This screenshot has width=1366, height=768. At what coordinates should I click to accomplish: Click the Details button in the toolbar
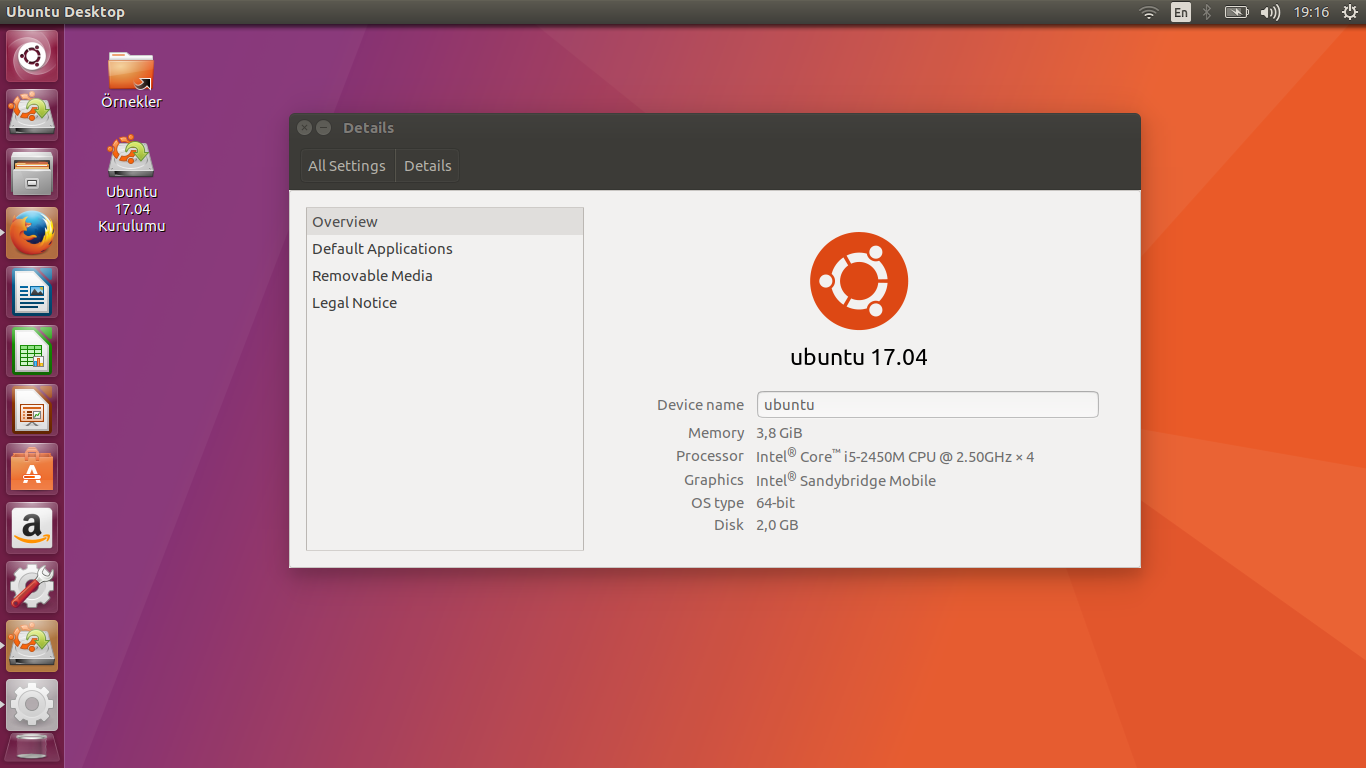tap(428, 166)
